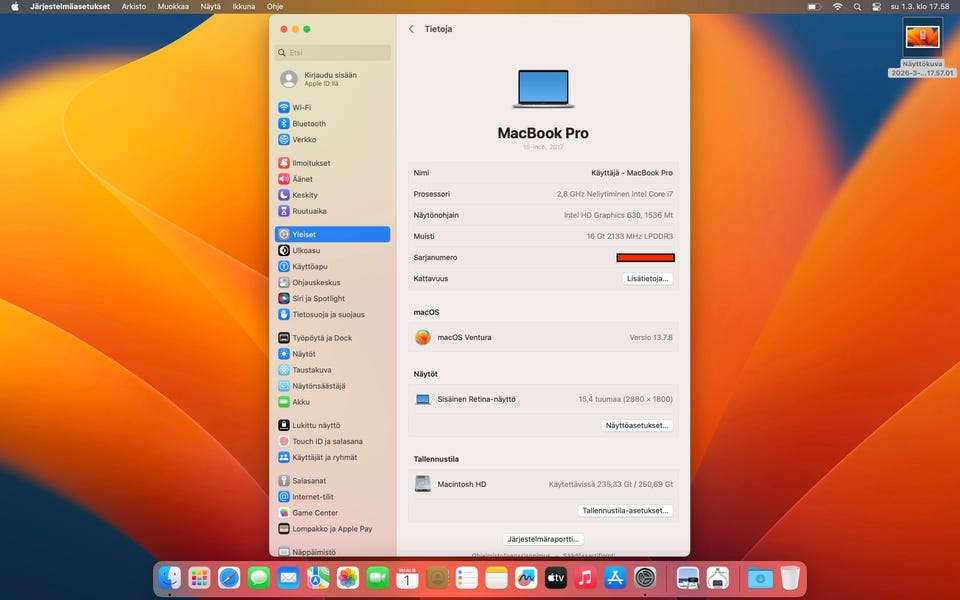Click Wi-Fi status icon in menu bar

pyautogui.click(x=838, y=6)
